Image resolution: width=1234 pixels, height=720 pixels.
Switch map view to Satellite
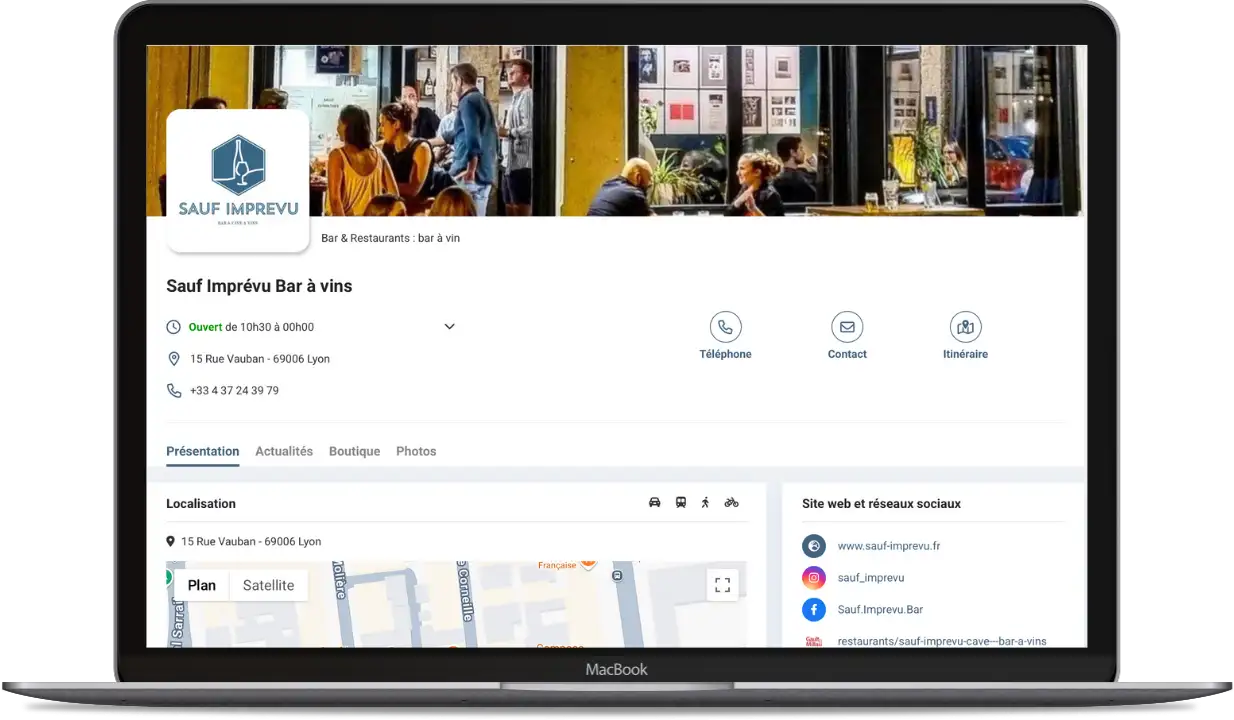point(268,584)
